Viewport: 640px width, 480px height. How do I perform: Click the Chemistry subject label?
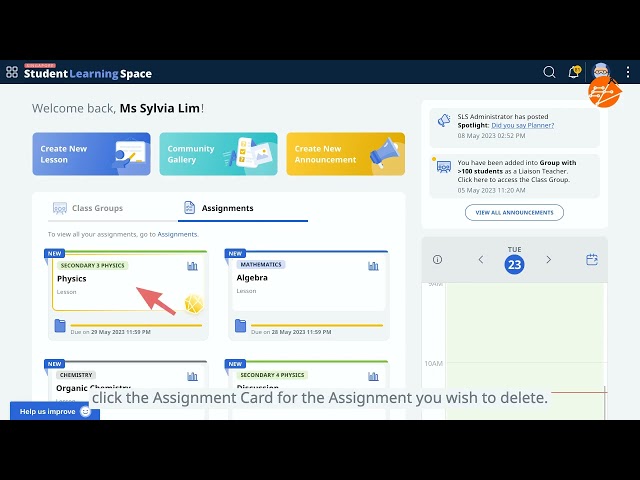pos(76,375)
